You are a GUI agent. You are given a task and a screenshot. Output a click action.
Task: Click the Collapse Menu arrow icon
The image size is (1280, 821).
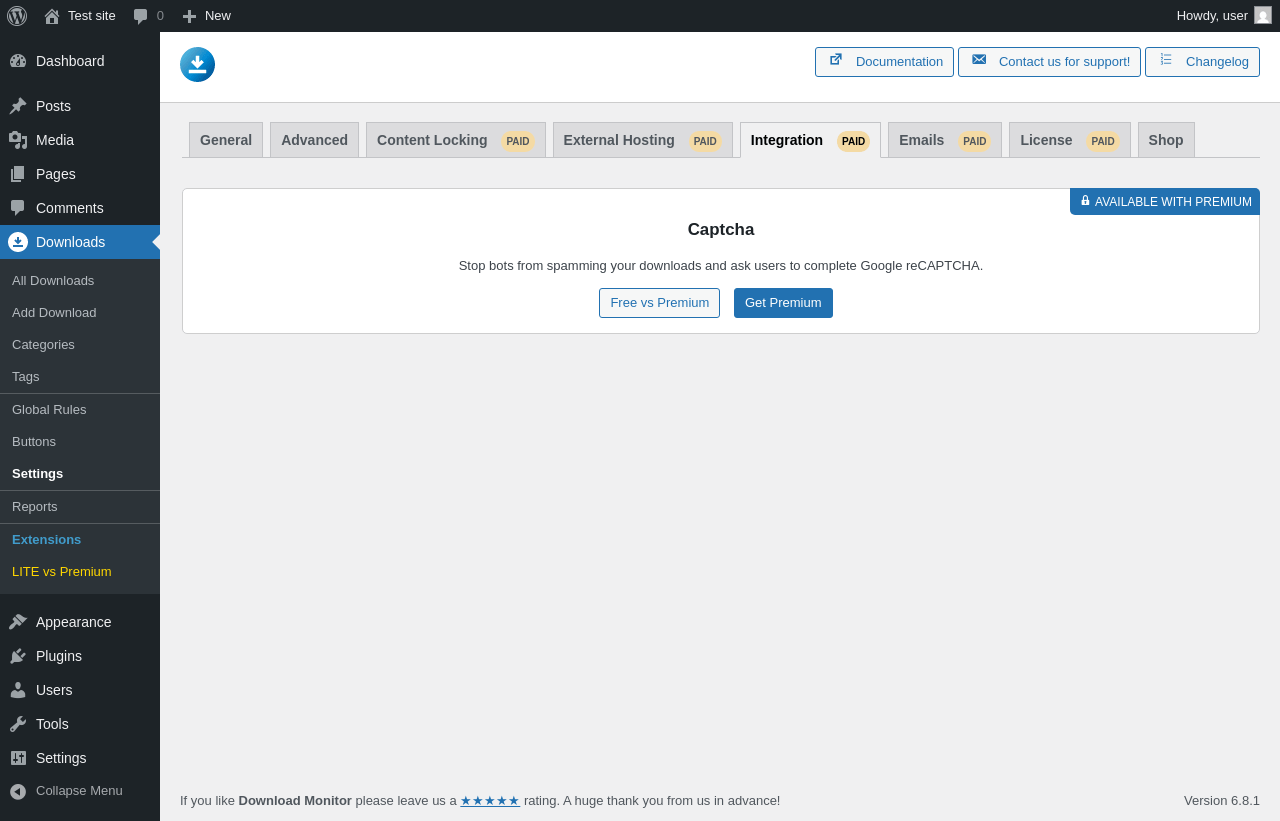click(18, 791)
